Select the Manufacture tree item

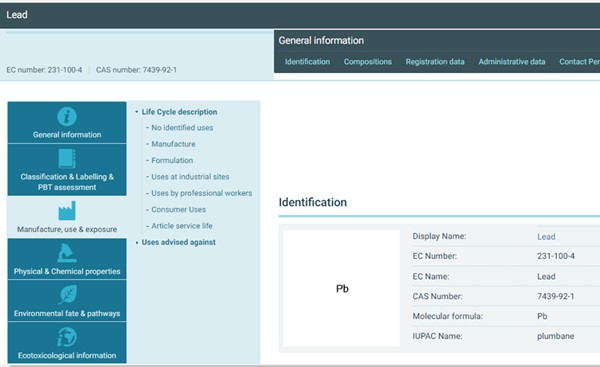(x=173, y=144)
